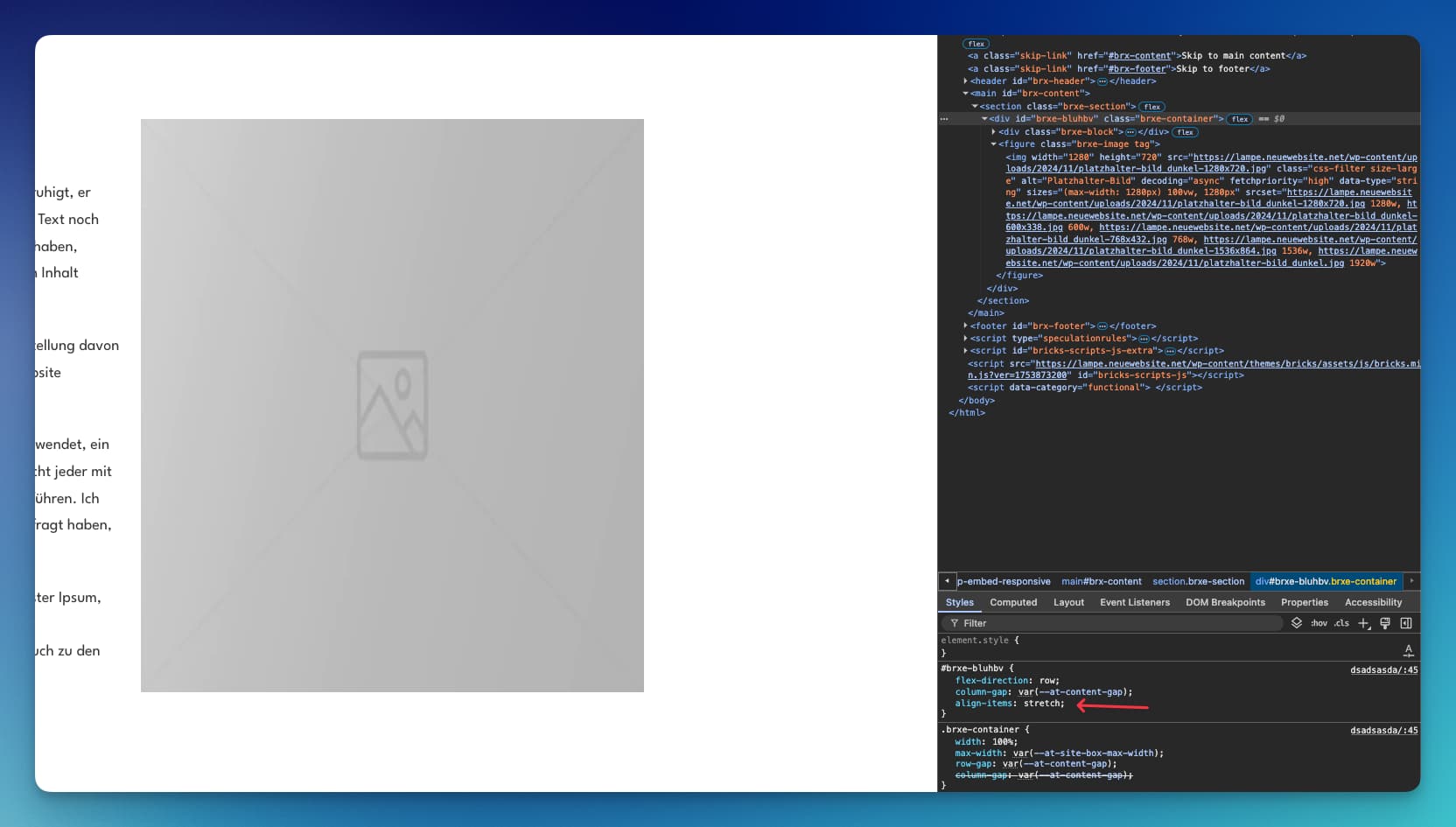Screen dimensions: 1456x827
Task: Select section.brxe-section breadcrumb
Action: point(1198,581)
